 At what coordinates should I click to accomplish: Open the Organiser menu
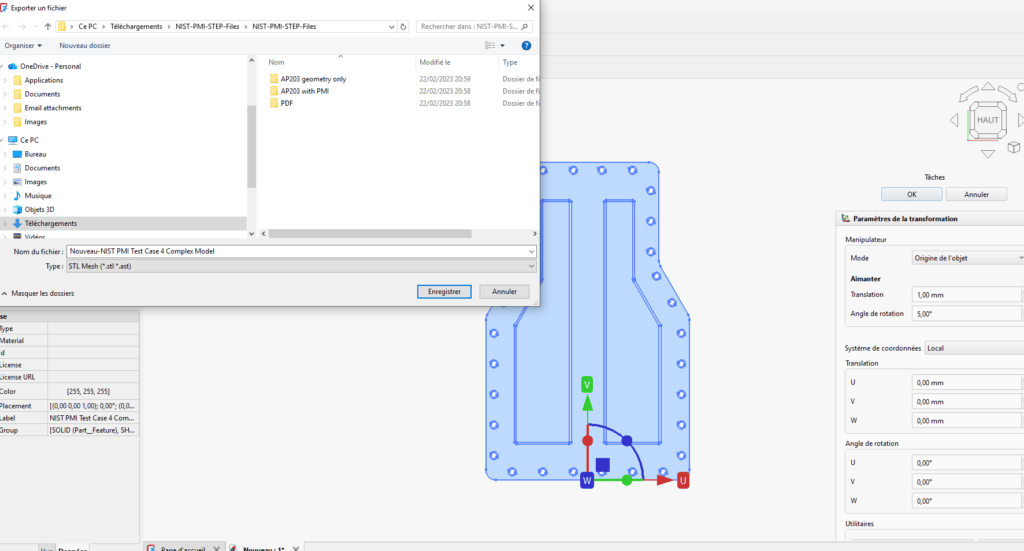tap(23, 46)
